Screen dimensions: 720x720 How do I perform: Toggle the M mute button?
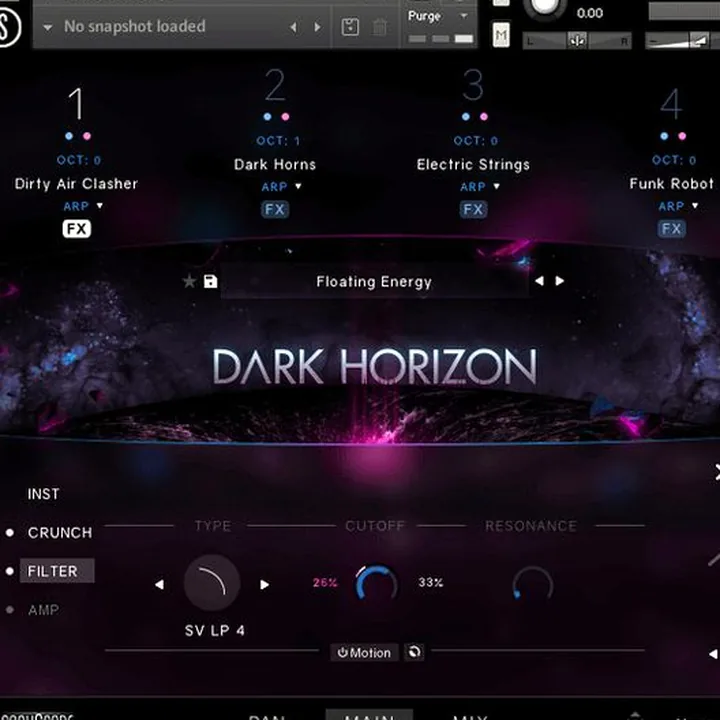[x=501, y=34]
